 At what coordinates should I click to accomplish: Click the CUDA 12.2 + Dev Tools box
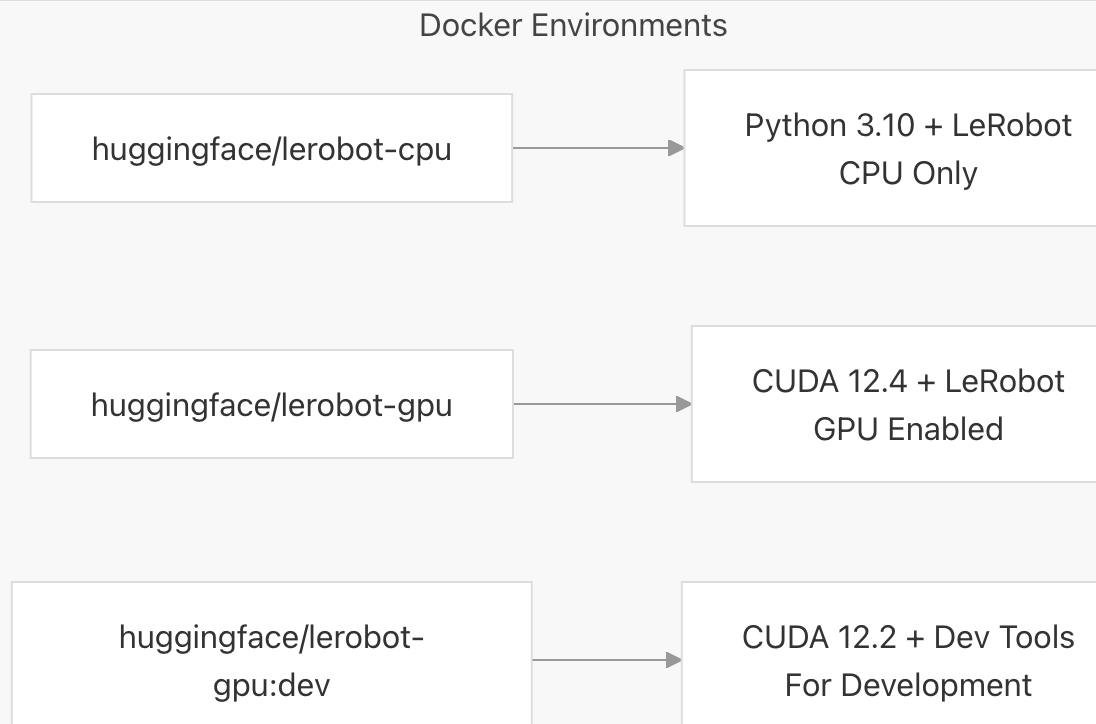tap(889, 653)
